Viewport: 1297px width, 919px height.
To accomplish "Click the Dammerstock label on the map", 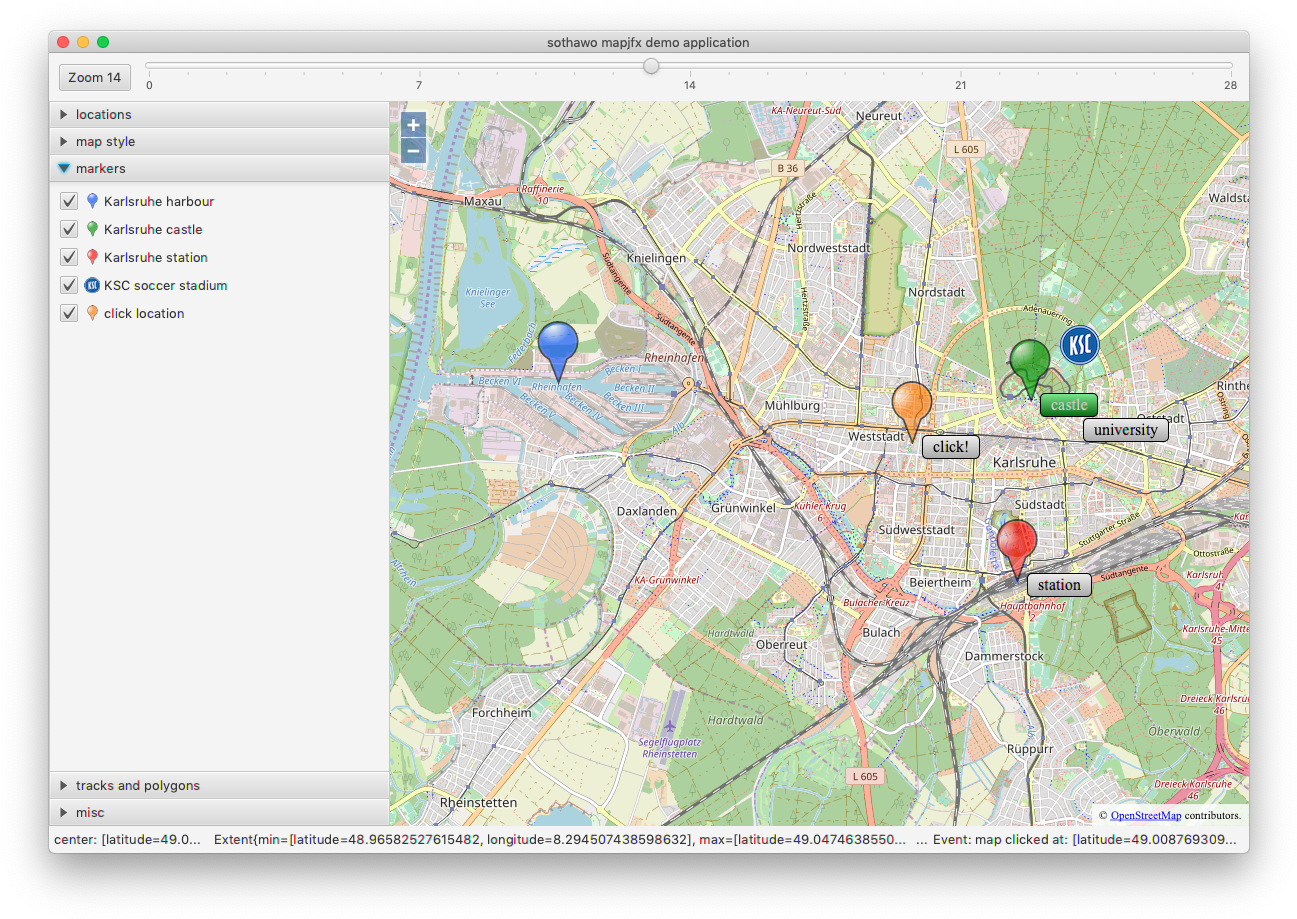I will coord(1004,656).
